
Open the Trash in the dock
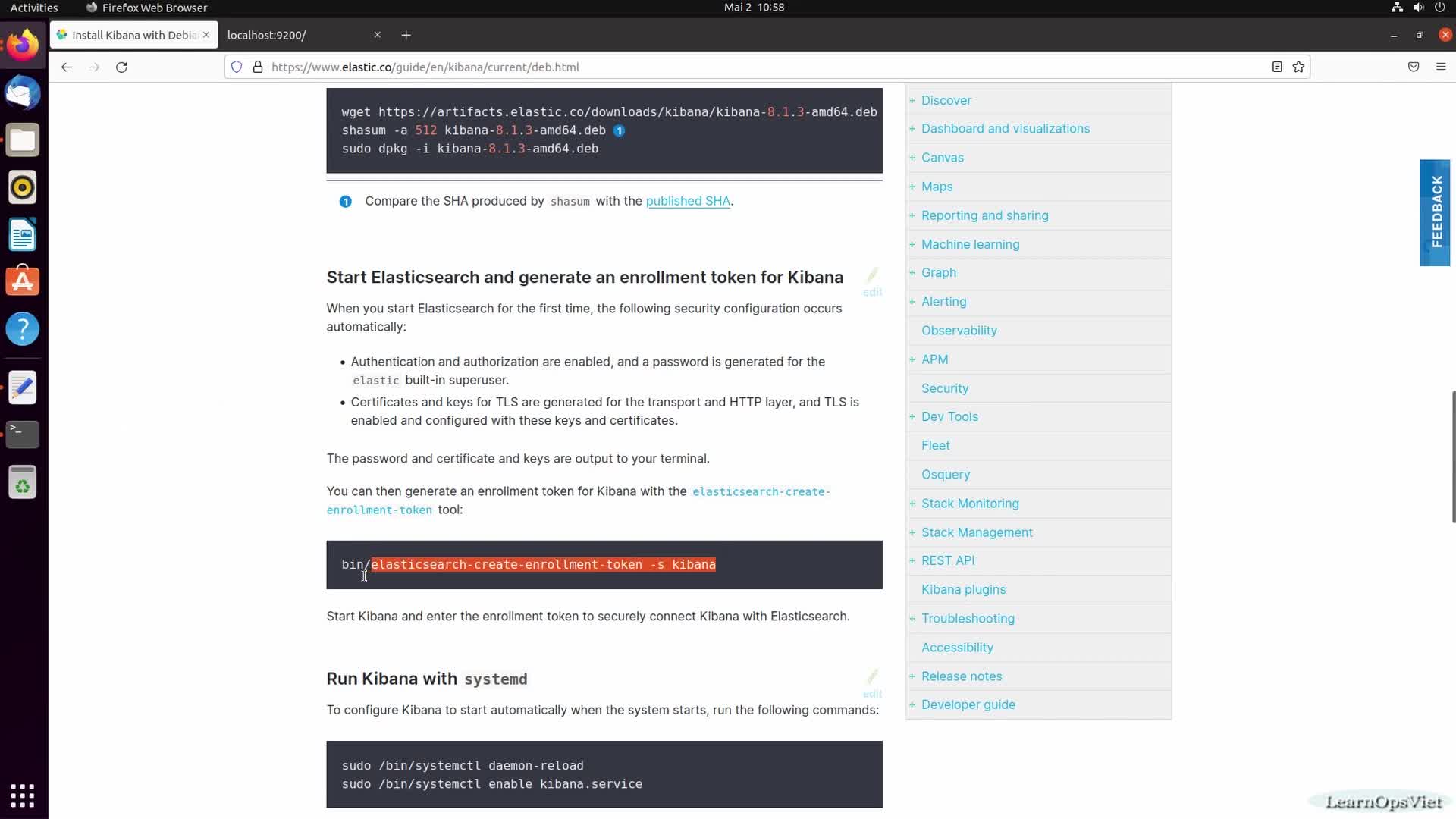pyautogui.click(x=23, y=482)
